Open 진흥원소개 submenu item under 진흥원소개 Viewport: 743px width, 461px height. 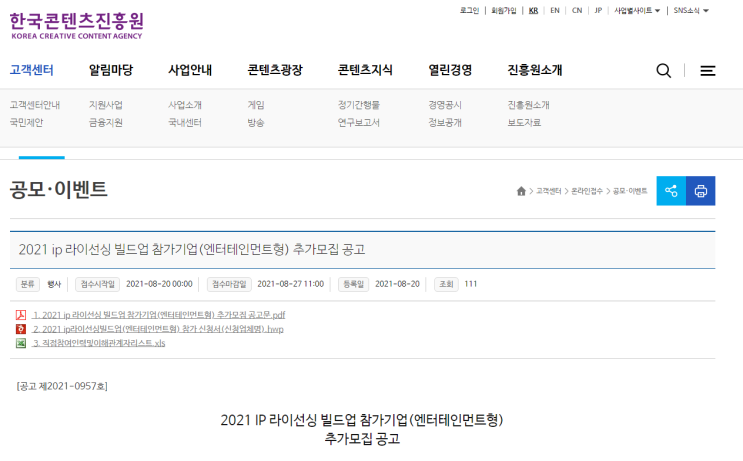pos(528,105)
